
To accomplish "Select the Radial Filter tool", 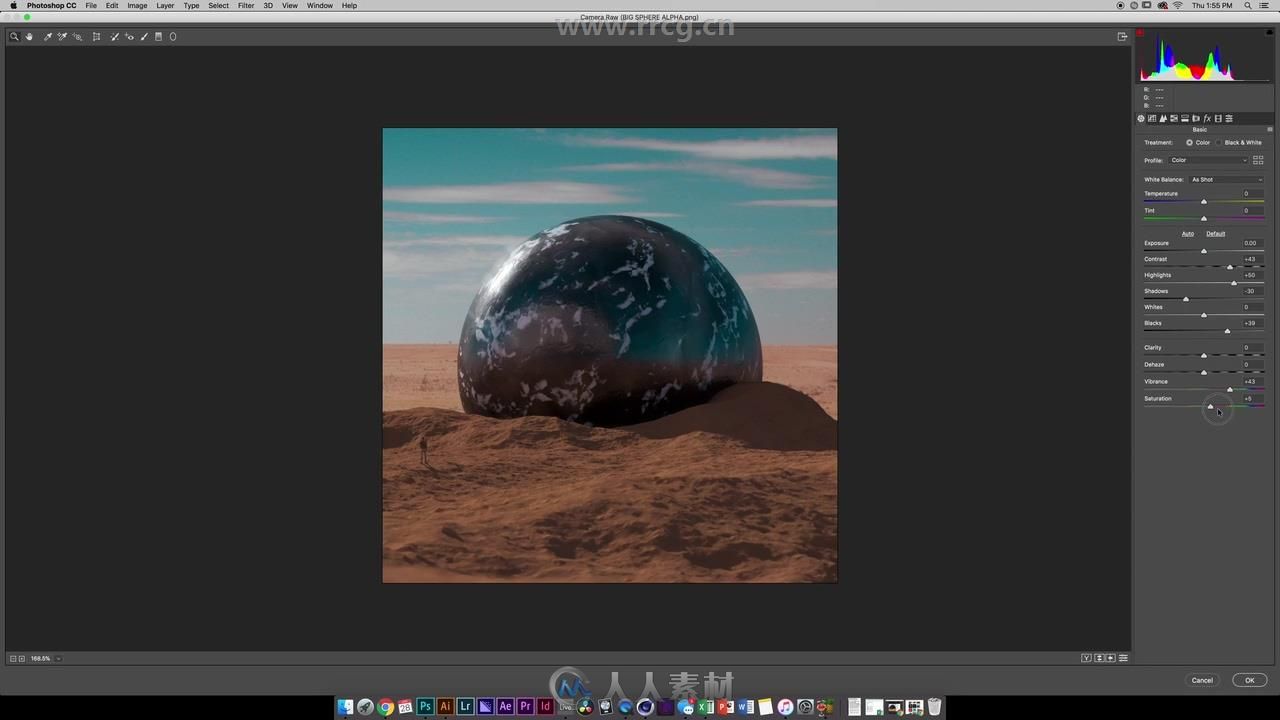I will click(x=173, y=36).
